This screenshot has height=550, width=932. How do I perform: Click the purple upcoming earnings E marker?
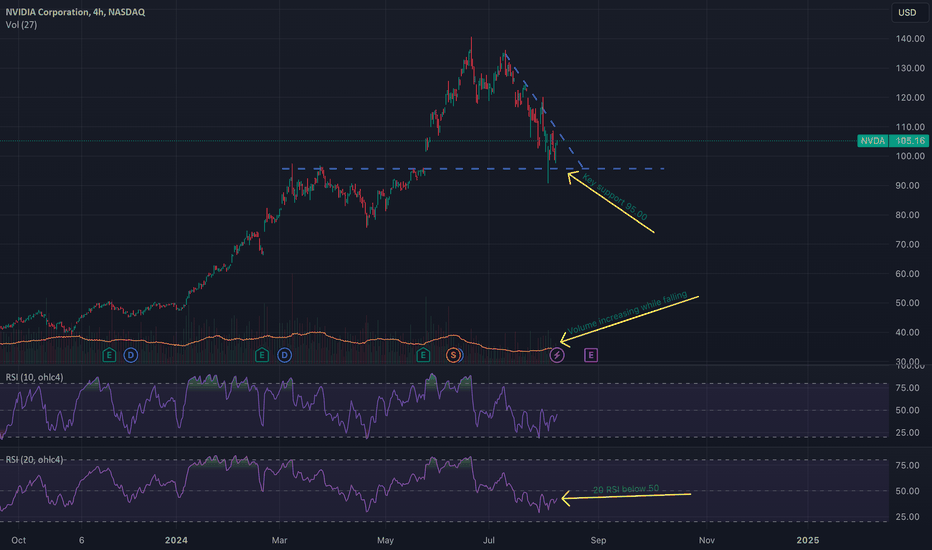coord(591,356)
